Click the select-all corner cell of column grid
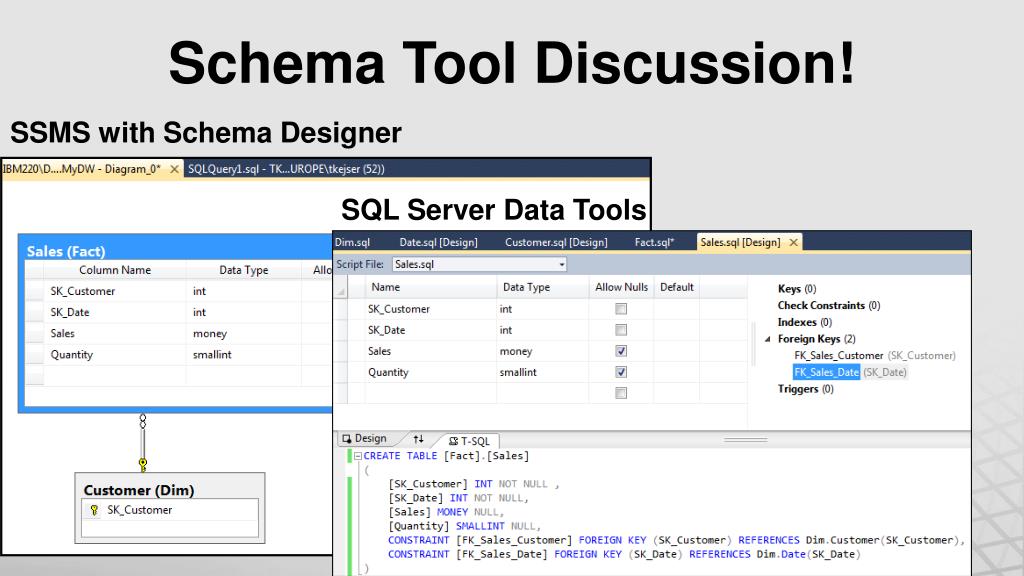Viewport: 1024px width, 576px height. 343,288
